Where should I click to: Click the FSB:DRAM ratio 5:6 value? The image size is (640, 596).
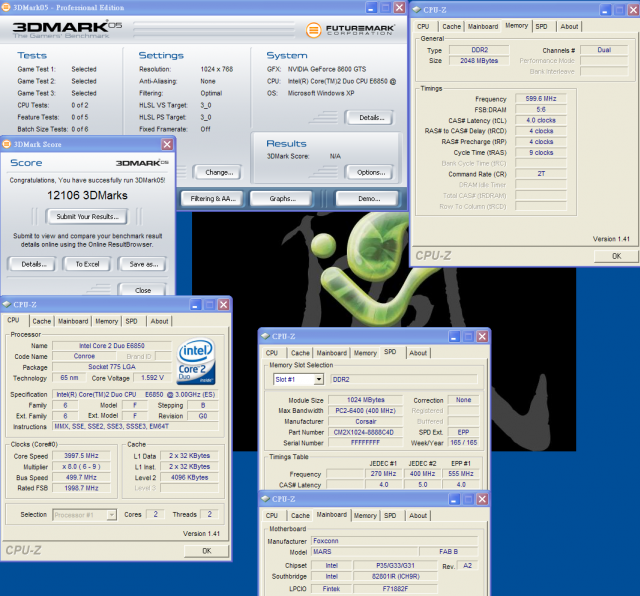pyautogui.click(x=541, y=109)
